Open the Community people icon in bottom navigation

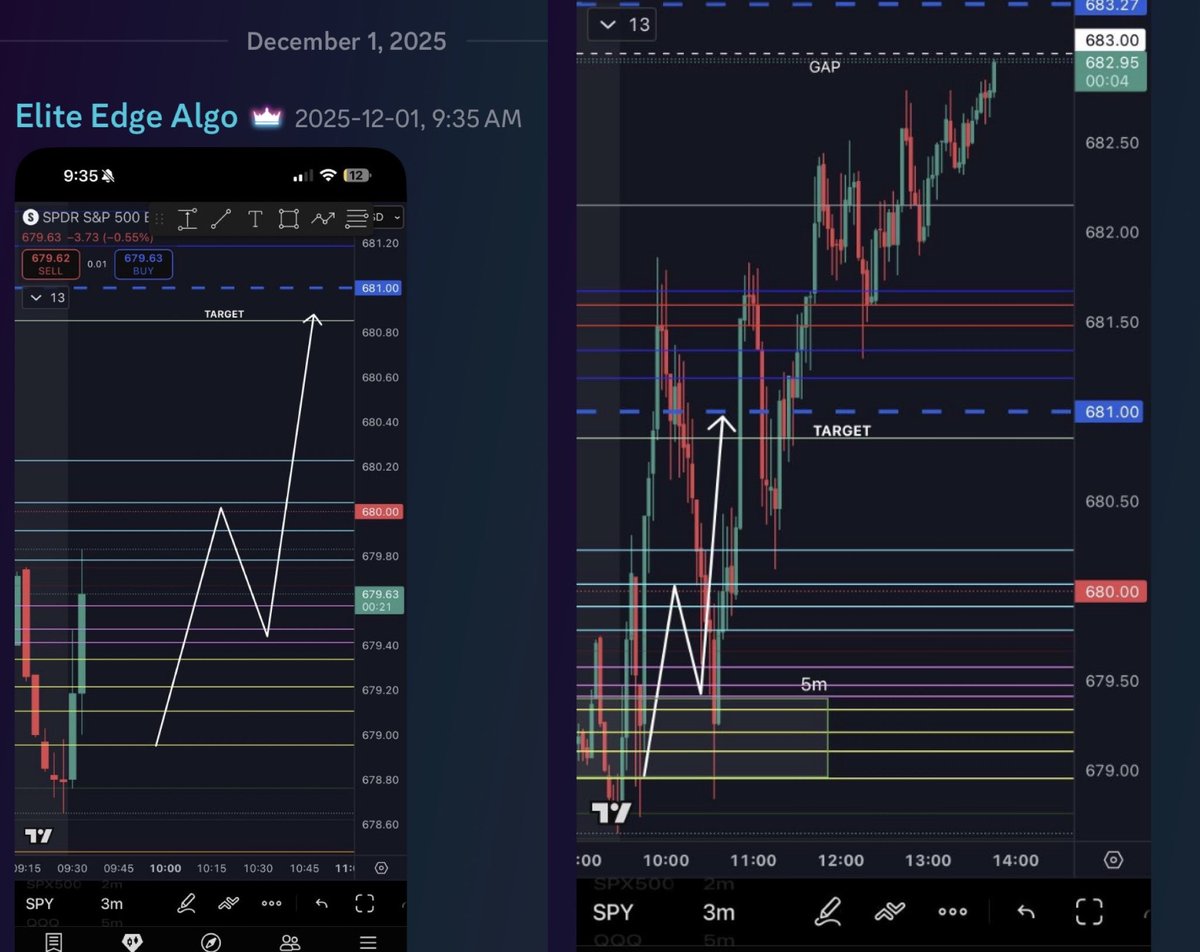click(x=289, y=941)
